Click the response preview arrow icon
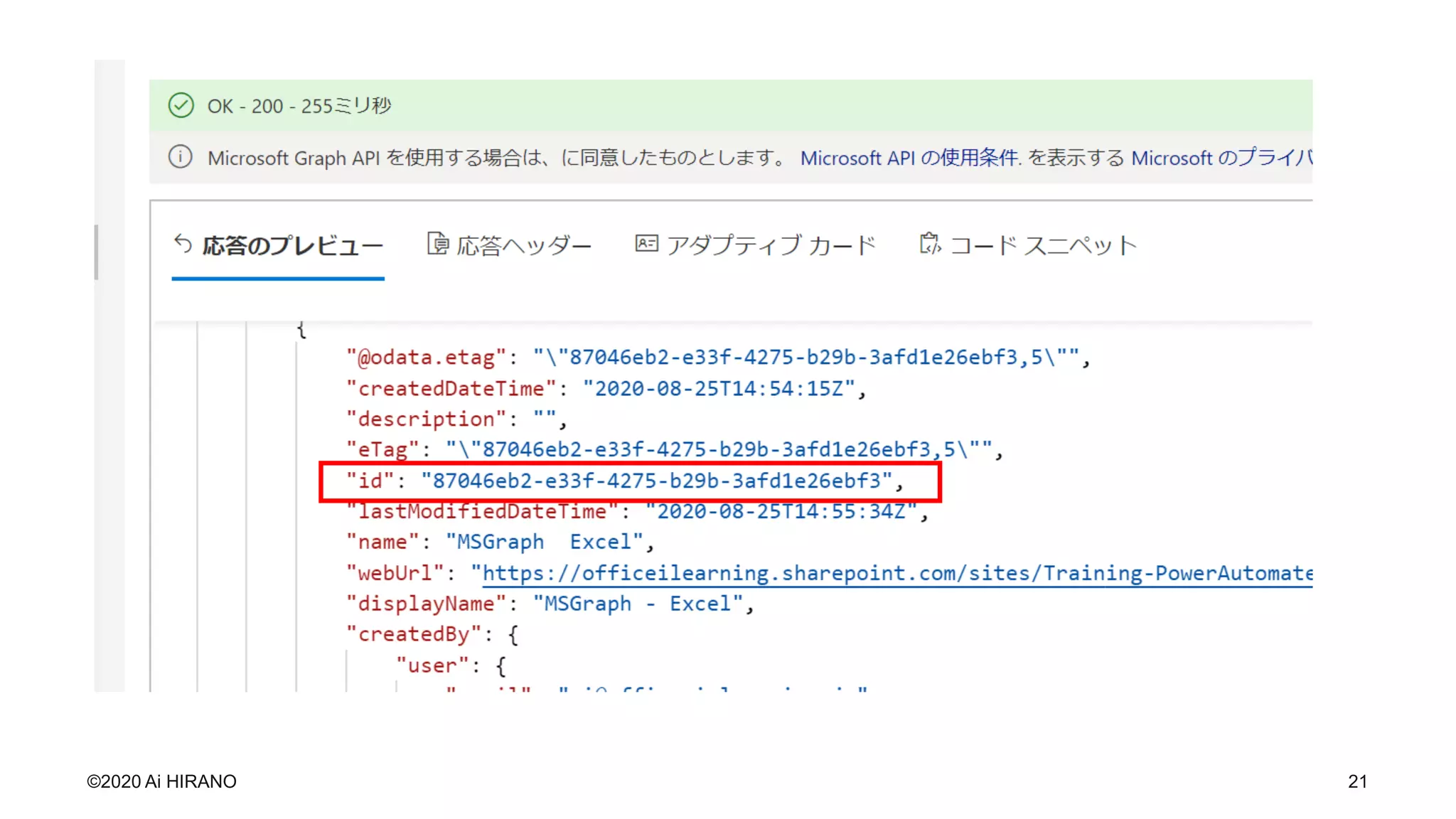Screen dimensions: 1456x819 point(183,244)
